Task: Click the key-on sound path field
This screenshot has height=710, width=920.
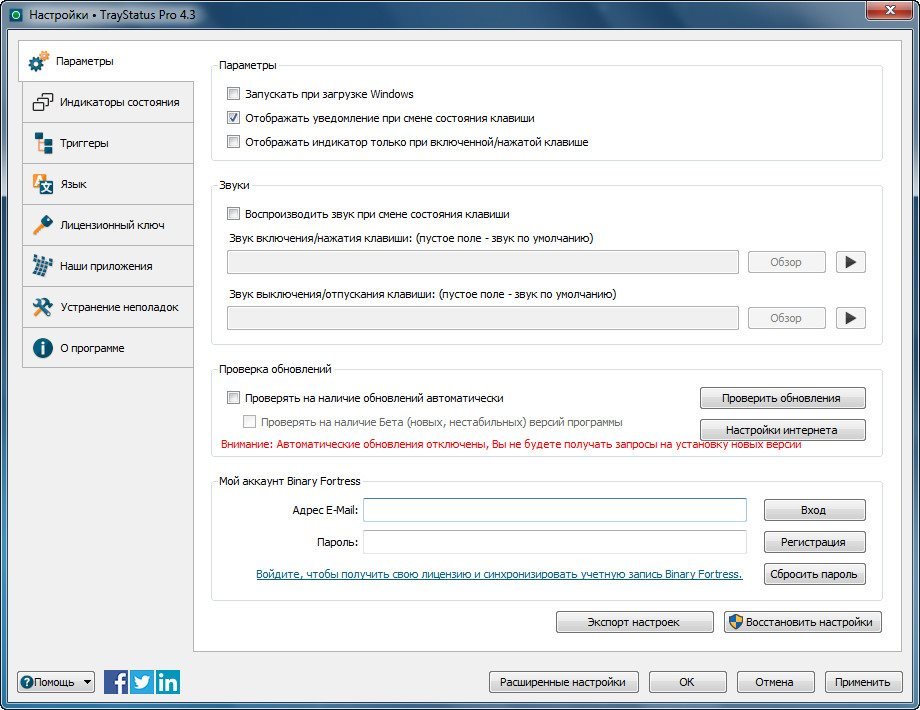Action: [482, 262]
